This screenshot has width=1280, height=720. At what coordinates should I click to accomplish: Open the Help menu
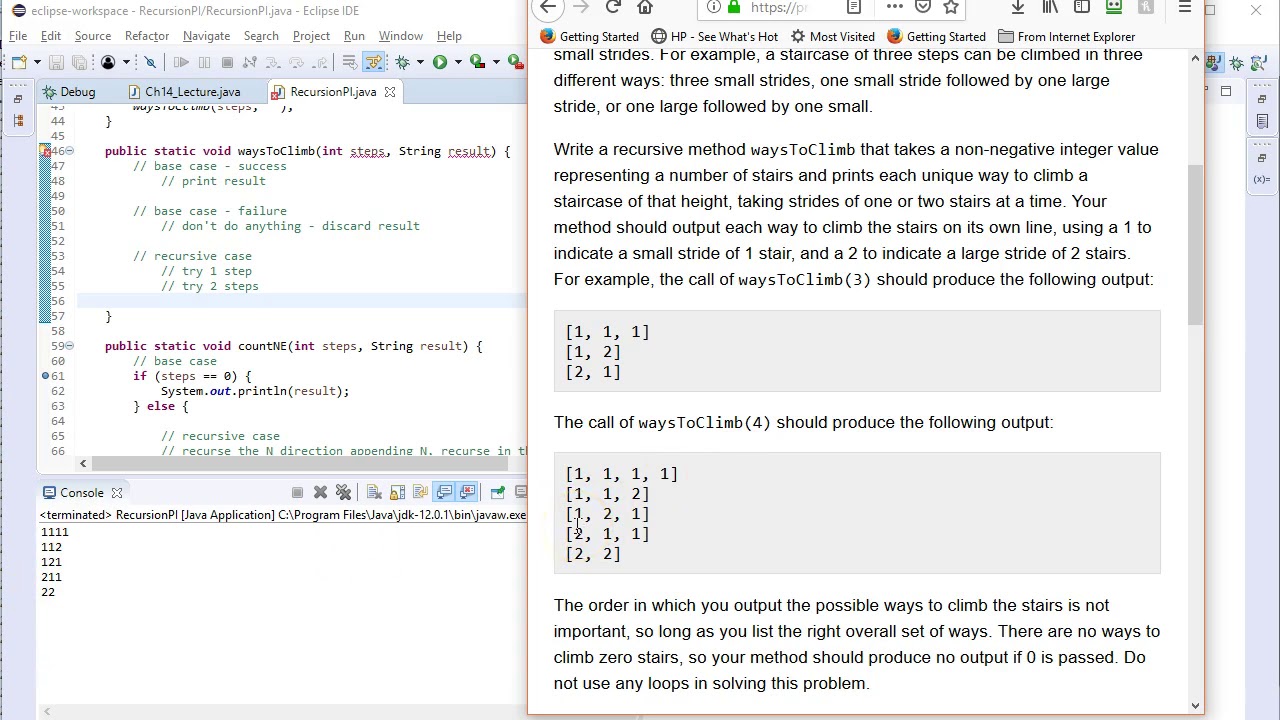(x=449, y=36)
